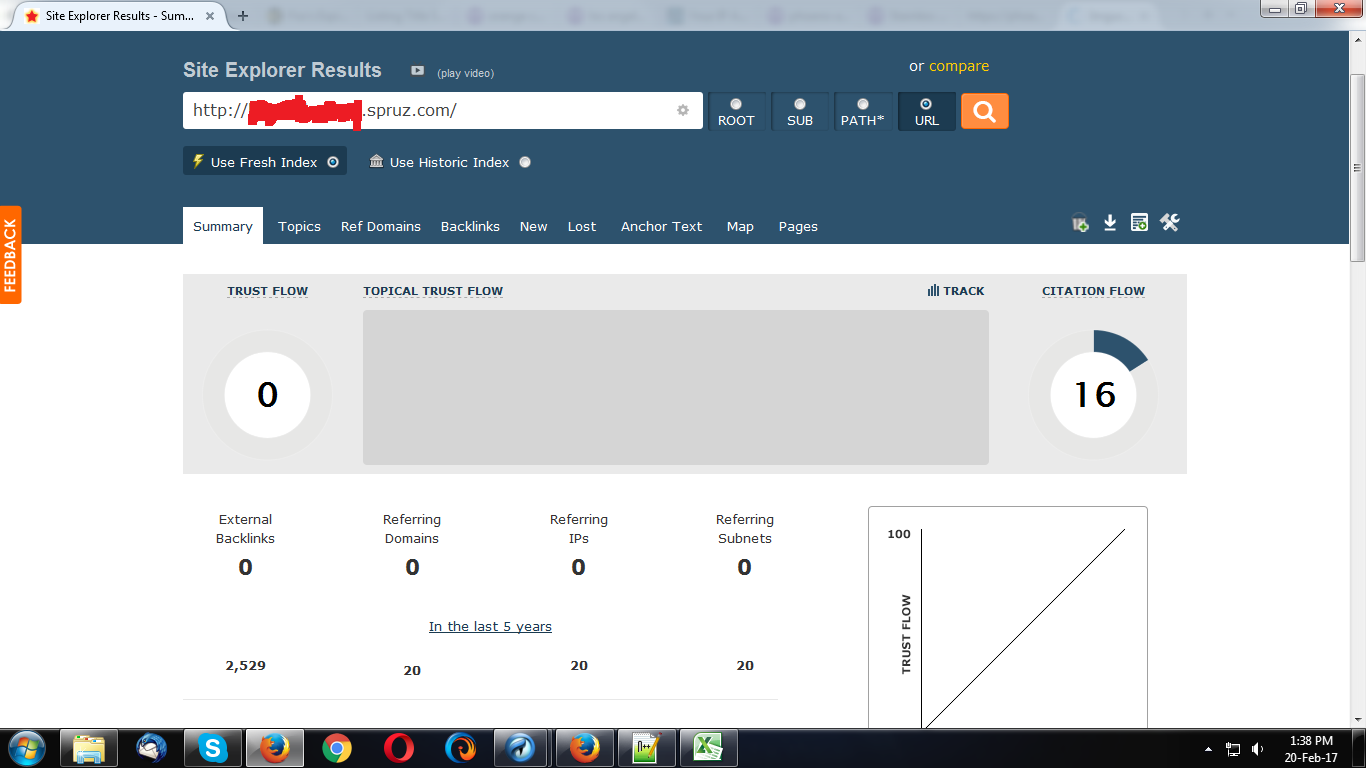Open the hammer and wrench tools icon
This screenshot has width=1366, height=768.
coord(1170,223)
